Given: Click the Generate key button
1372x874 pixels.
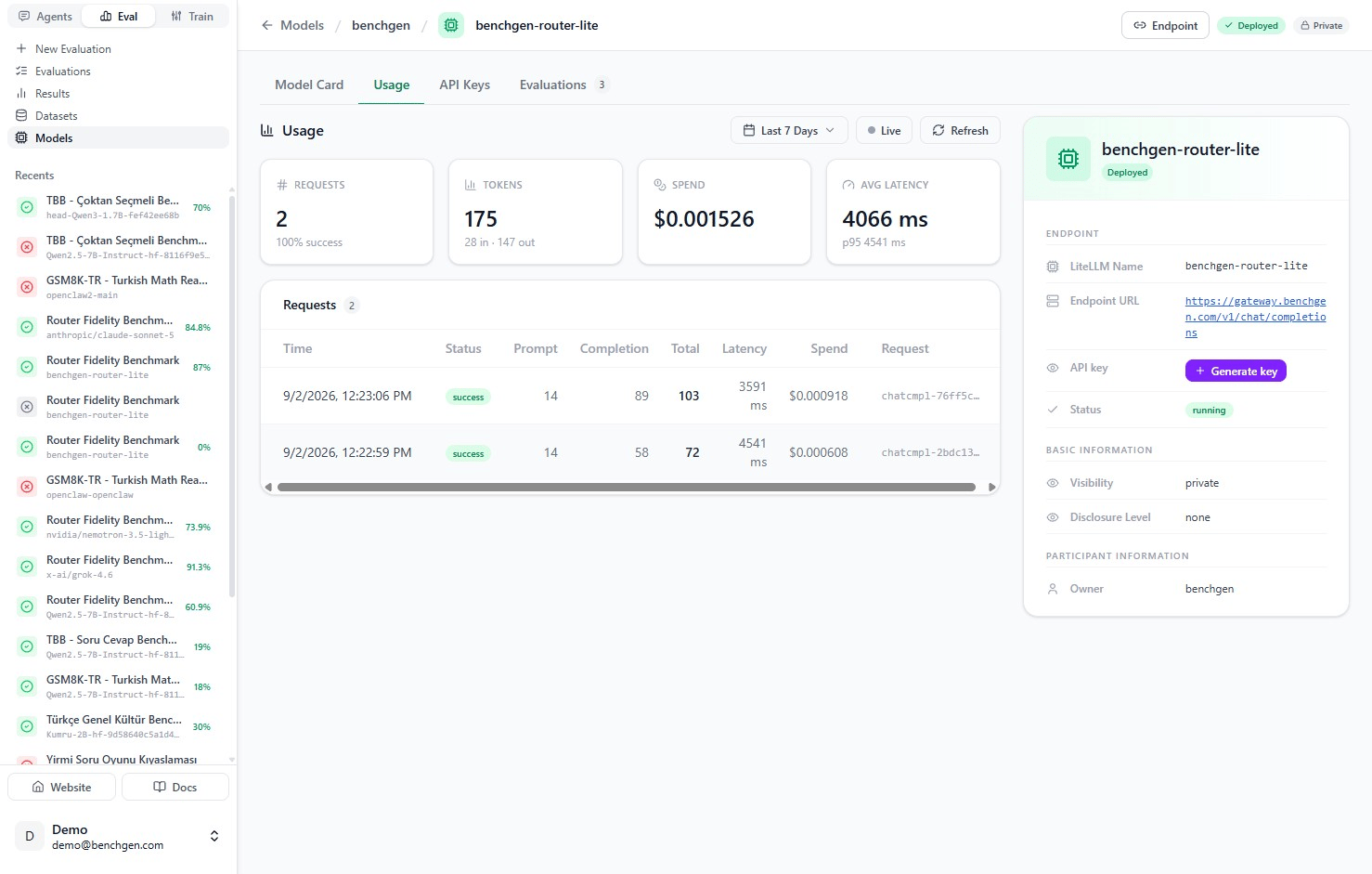Looking at the screenshot, I should [1236, 371].
